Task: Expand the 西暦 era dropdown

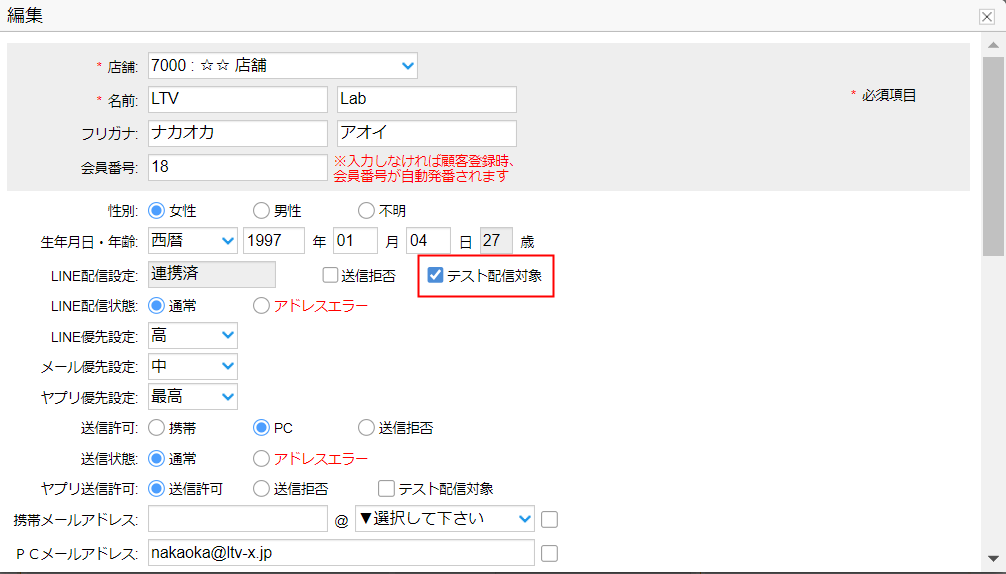Action: [x=193, y=241]
